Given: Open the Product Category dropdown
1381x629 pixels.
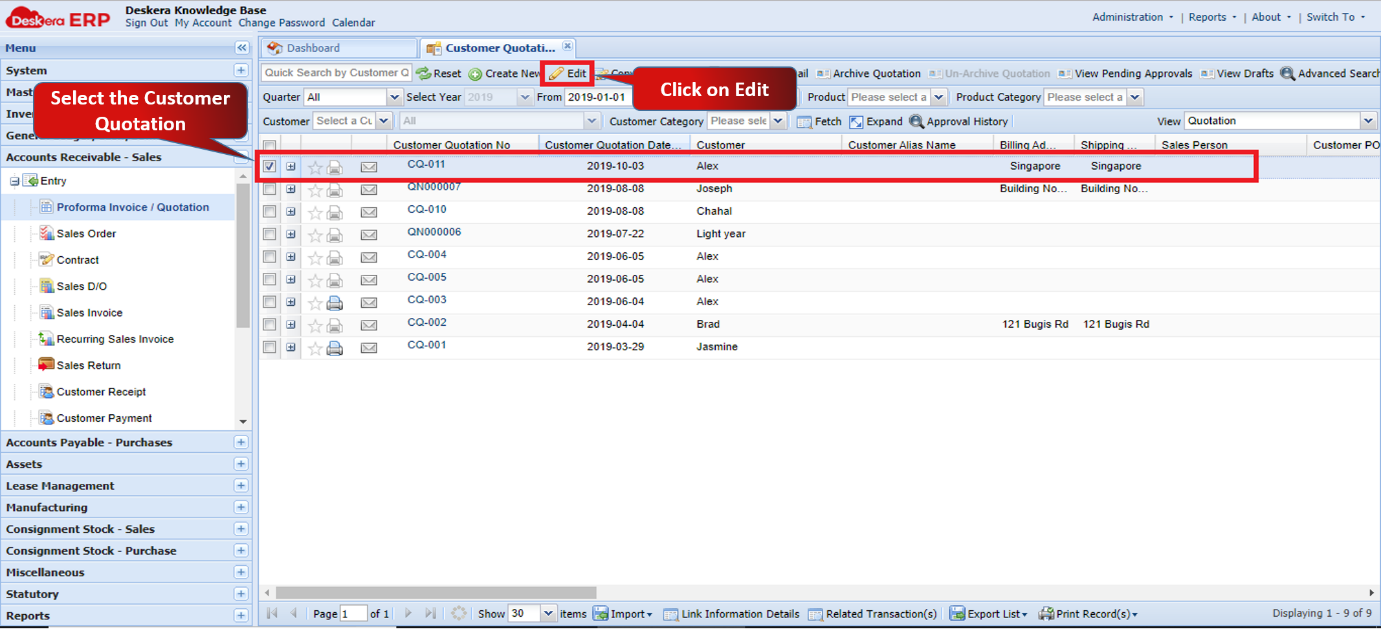Looking at the screenshot, I should point(1134,97).
